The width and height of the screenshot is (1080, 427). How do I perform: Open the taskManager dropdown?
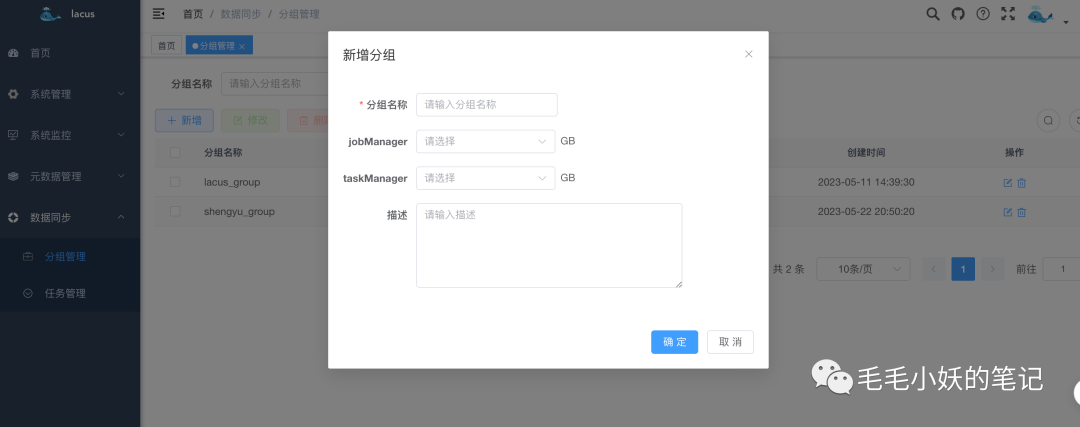pyautogui.click(x=486, y=178)
